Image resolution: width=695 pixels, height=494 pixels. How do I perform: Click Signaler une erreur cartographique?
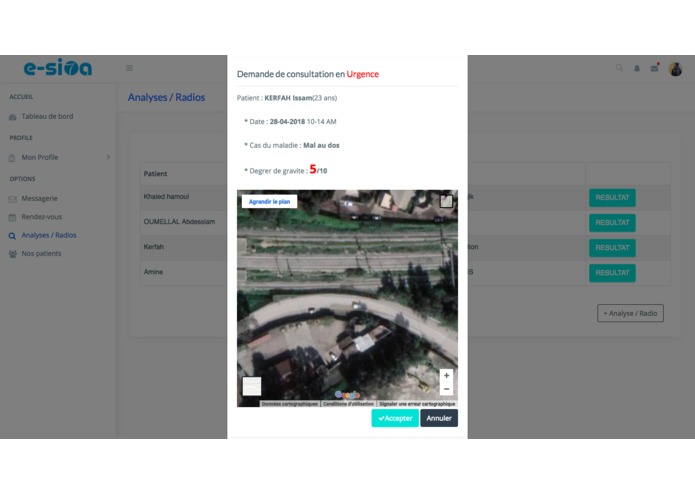417,404
